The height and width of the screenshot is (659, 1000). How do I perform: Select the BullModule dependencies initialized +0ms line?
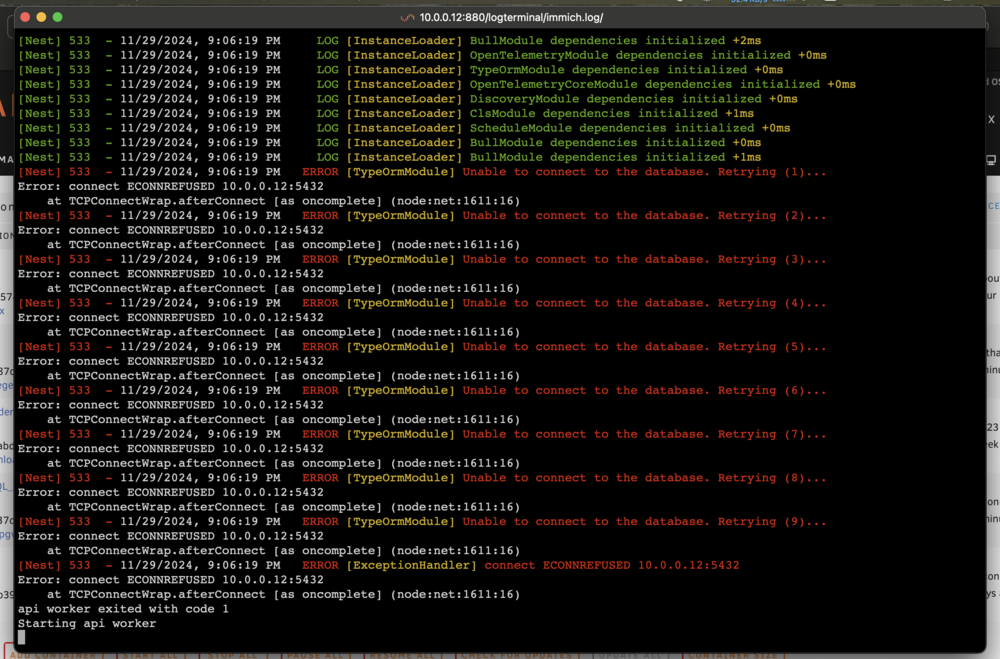[x=389, y=143]
